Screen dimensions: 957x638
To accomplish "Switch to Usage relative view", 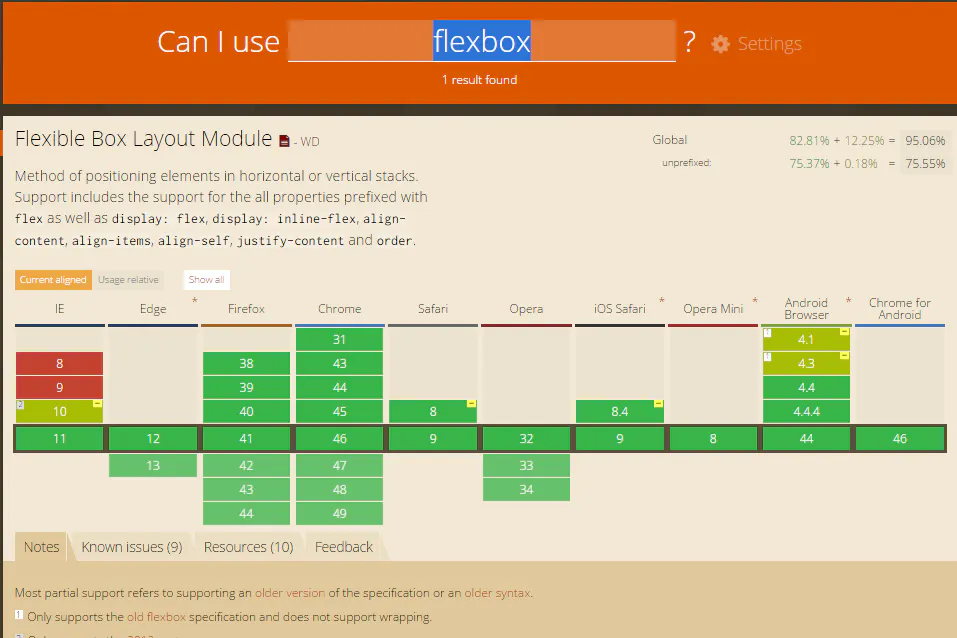I will point(128,280).
